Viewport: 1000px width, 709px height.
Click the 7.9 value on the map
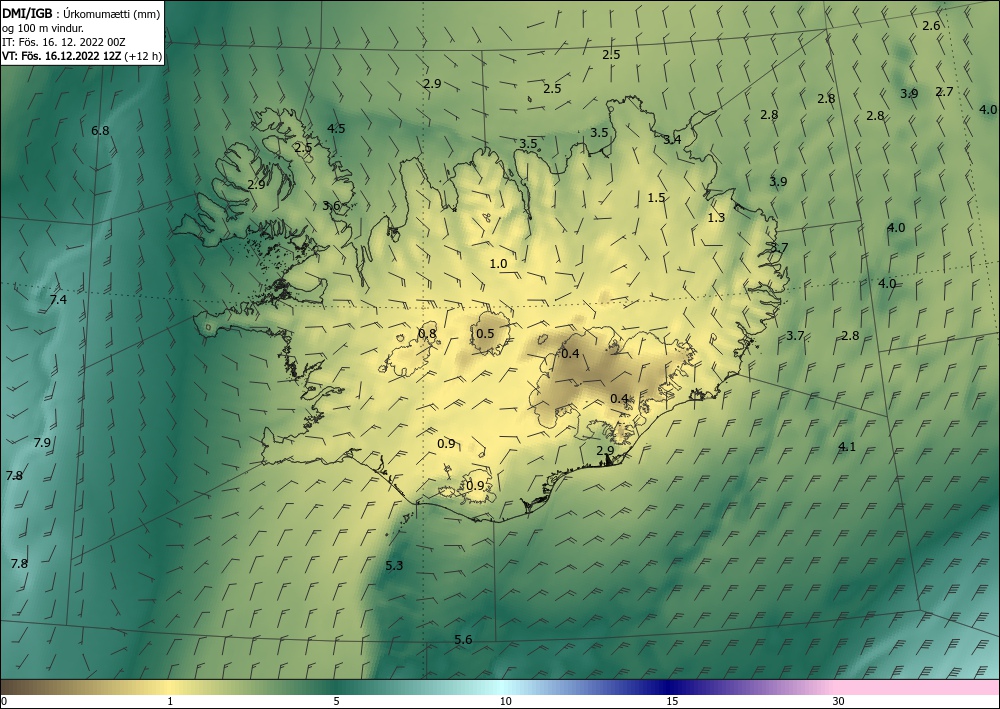tap(42, 442)
